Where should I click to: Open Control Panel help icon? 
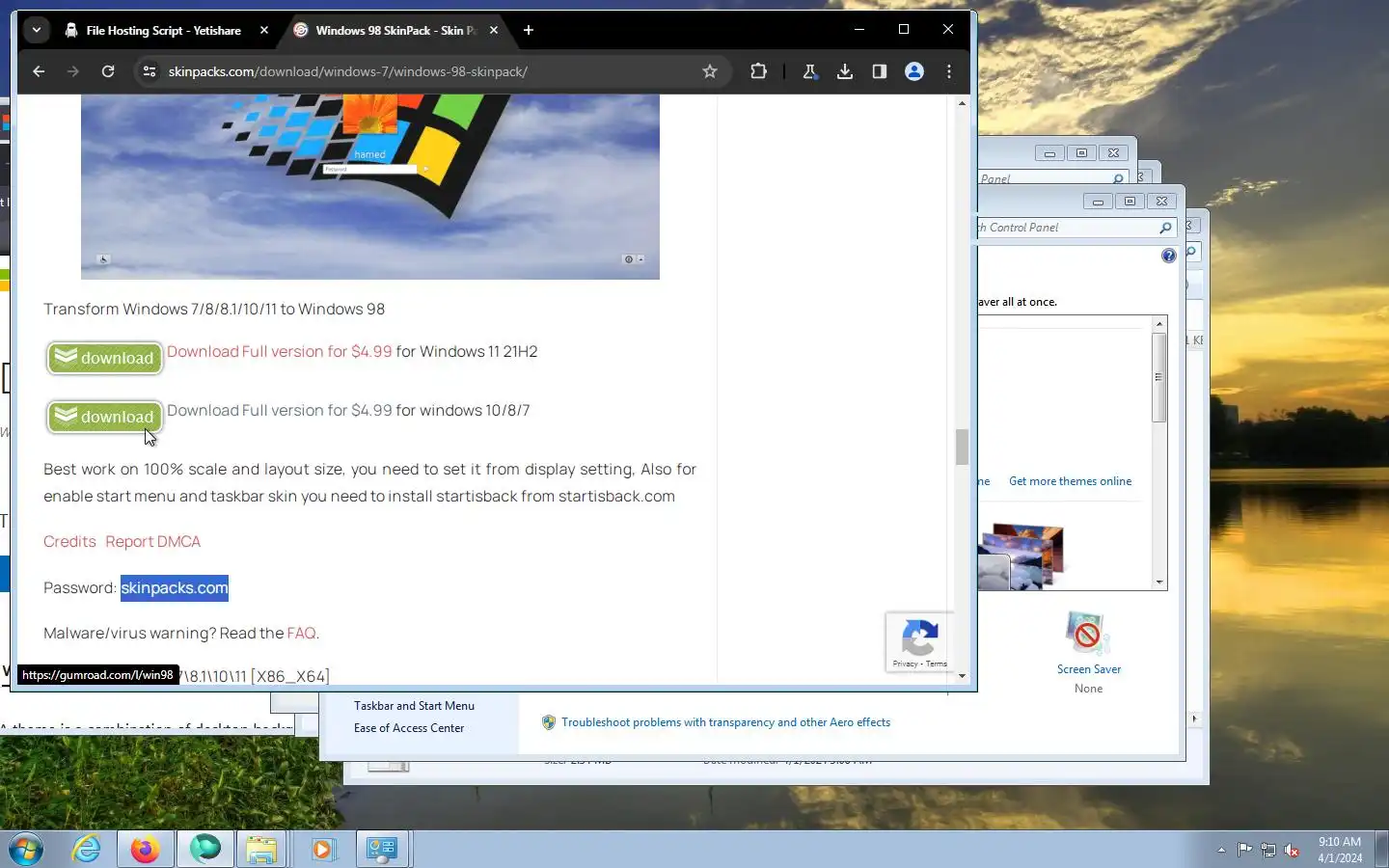(x=1169, y=256)
